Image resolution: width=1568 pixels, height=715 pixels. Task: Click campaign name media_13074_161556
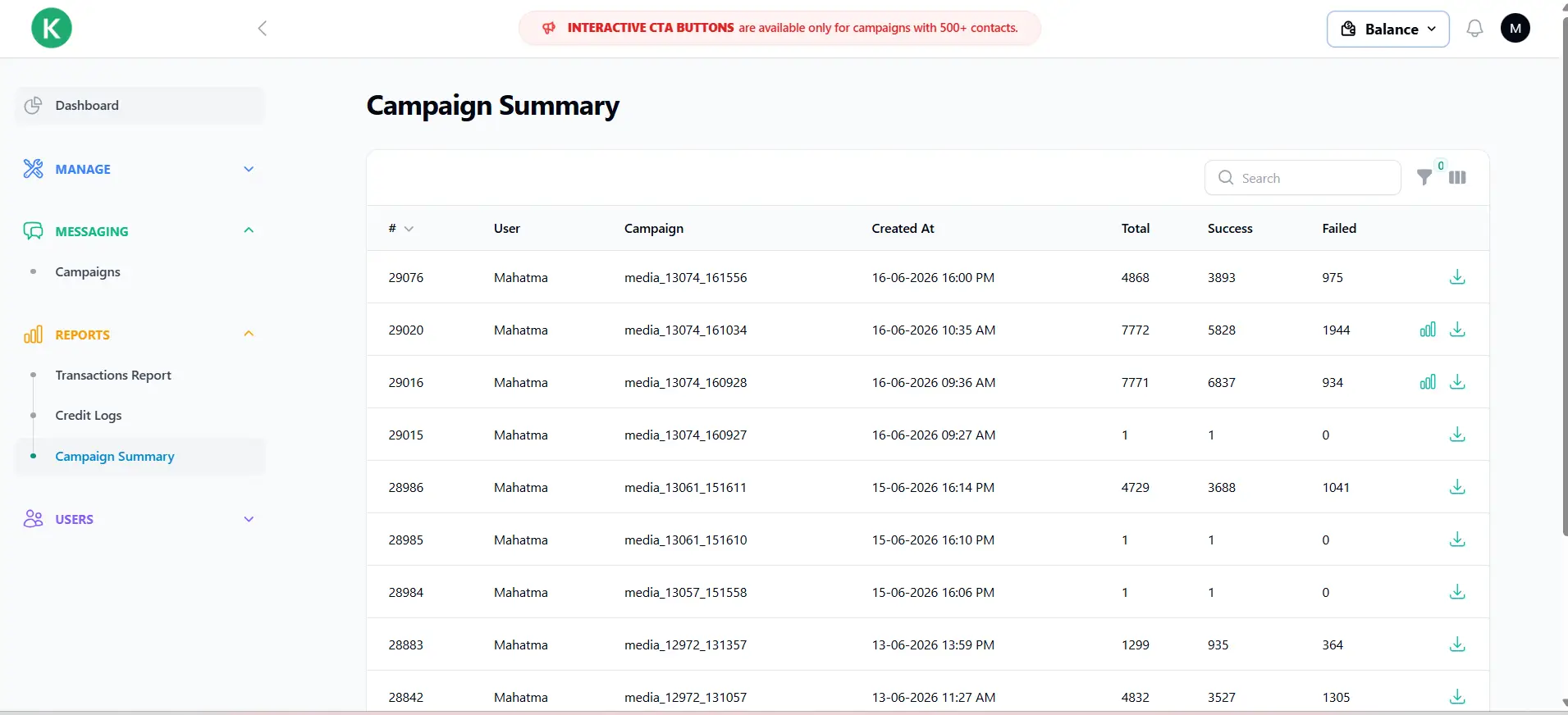point(686,278)
